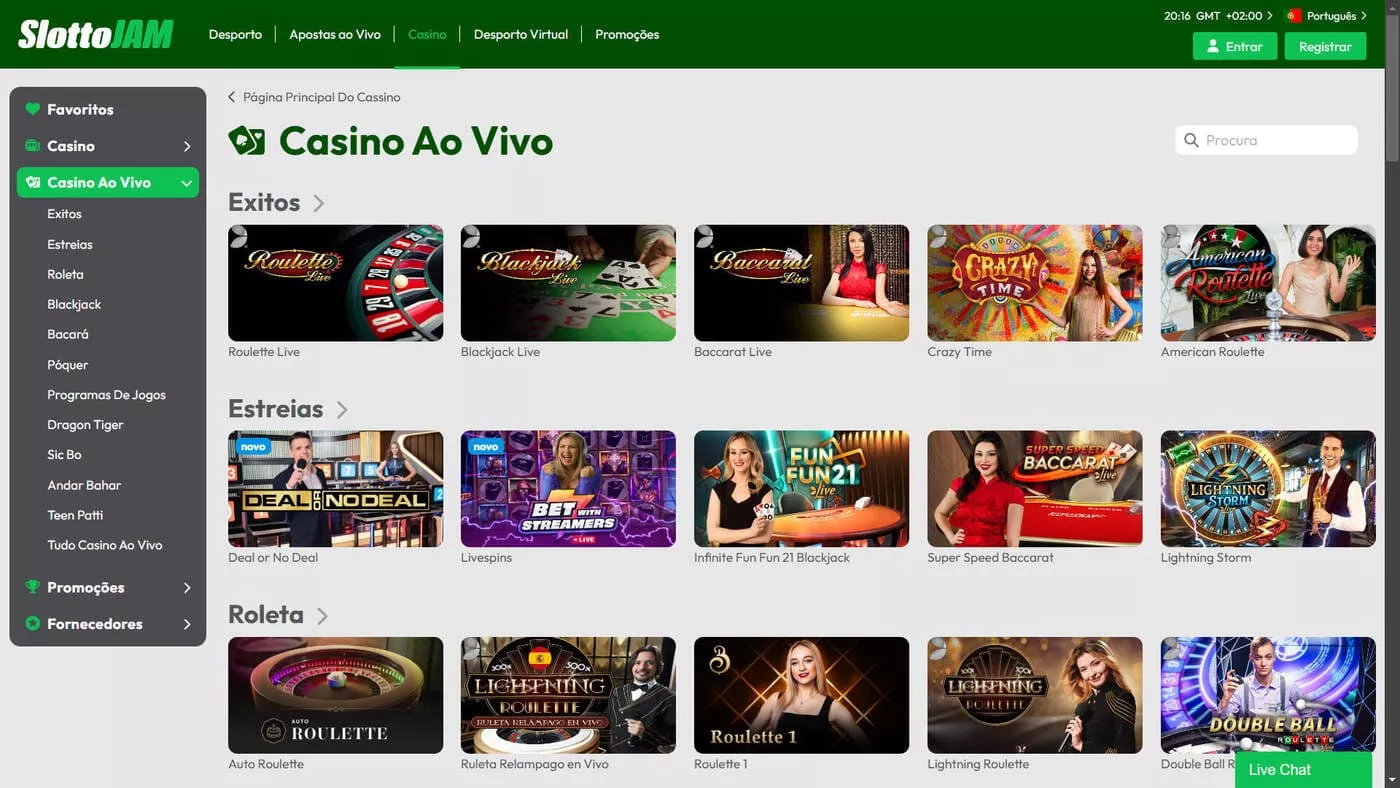Click the Casino slot icon in sidebar
1400x788 pixels.
(32, 145)
